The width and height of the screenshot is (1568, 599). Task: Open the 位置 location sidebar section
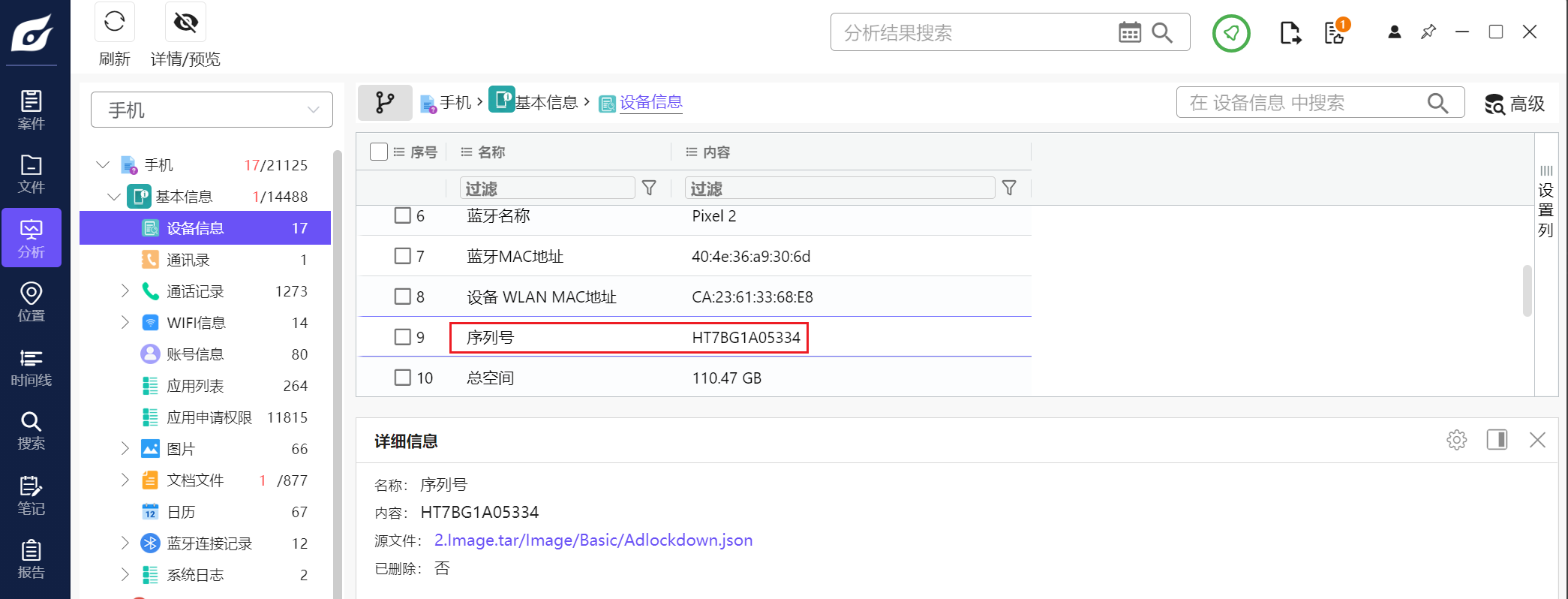pos(32,302)
